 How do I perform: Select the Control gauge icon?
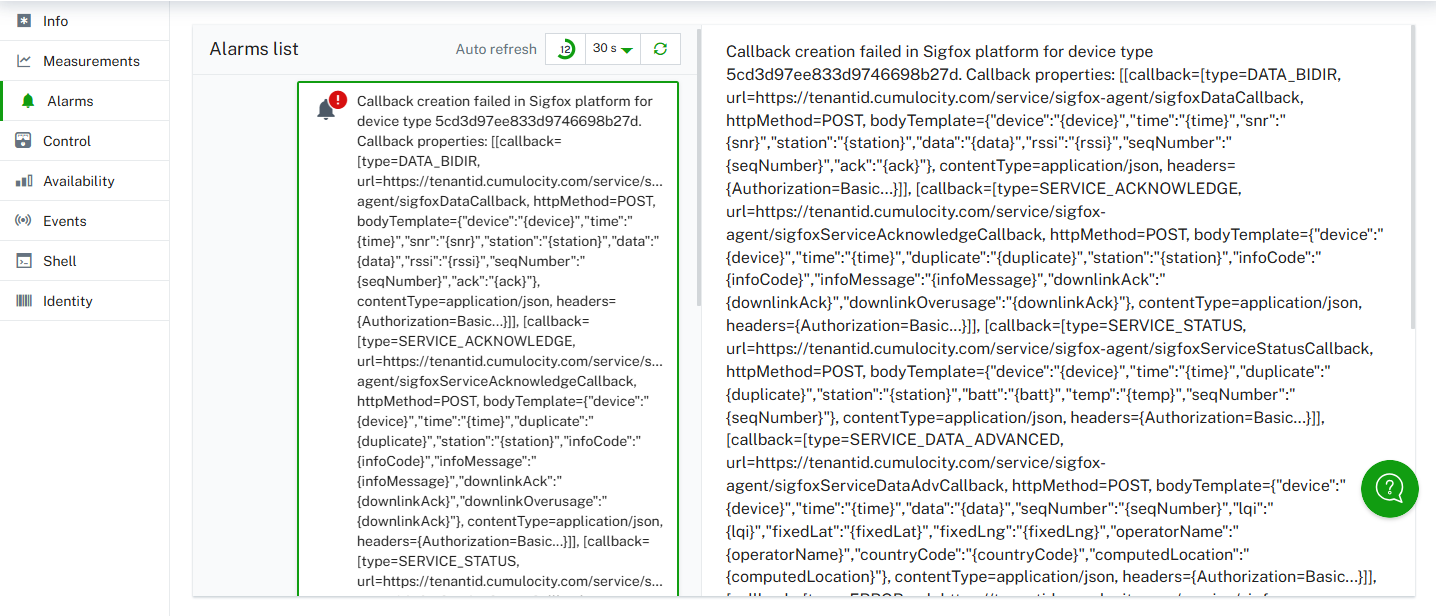pos(24,140)
